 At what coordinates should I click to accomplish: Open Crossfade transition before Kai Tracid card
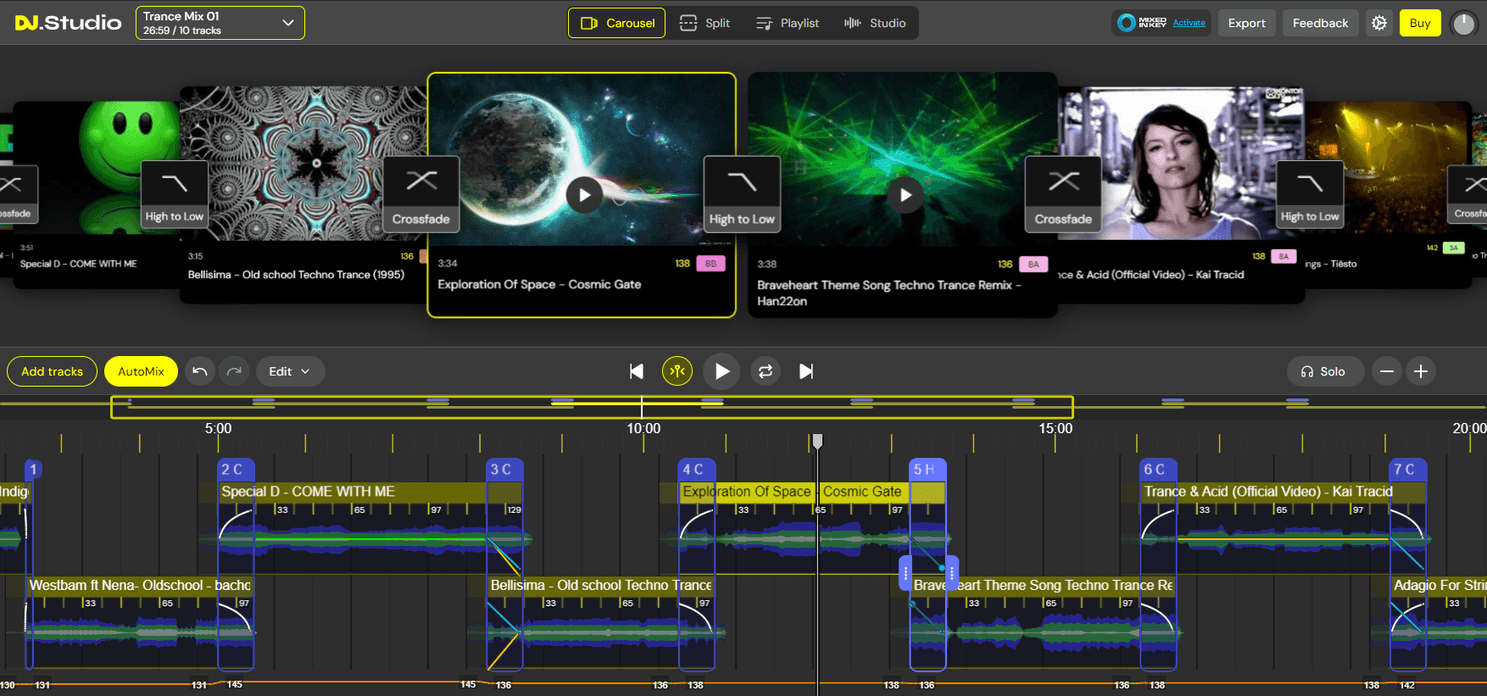(x=1063, y=194)
